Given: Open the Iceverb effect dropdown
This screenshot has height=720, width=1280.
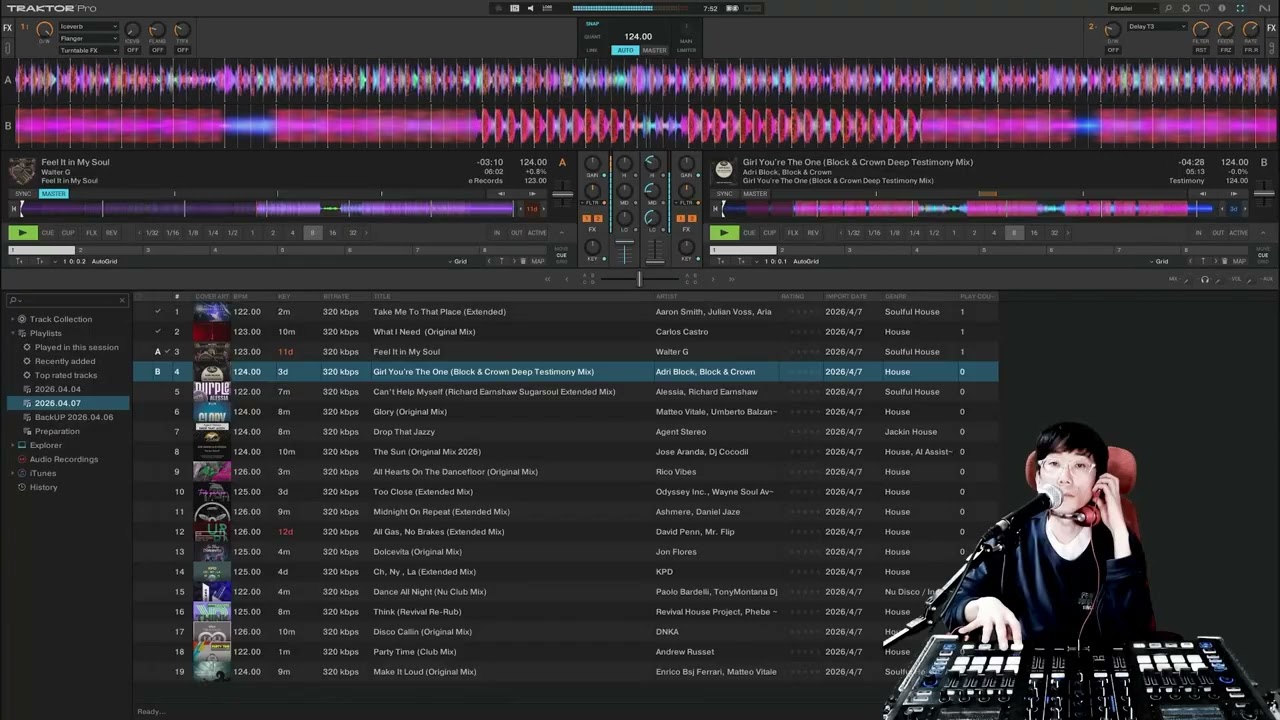Looking at the screenshot, I should click(x=88, y=27).
